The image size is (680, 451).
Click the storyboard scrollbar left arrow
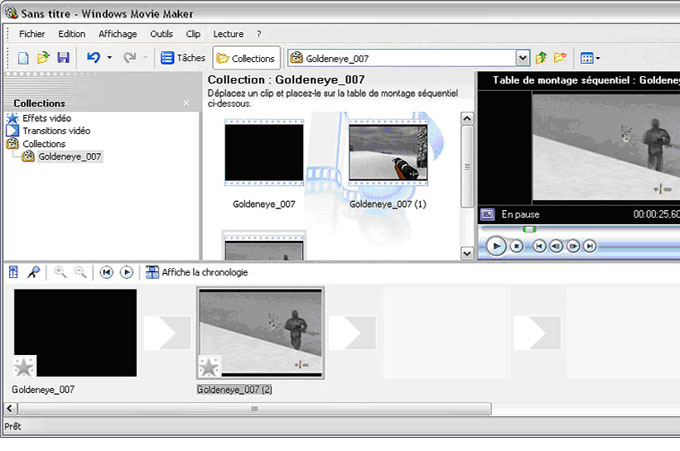pos(10,409)
